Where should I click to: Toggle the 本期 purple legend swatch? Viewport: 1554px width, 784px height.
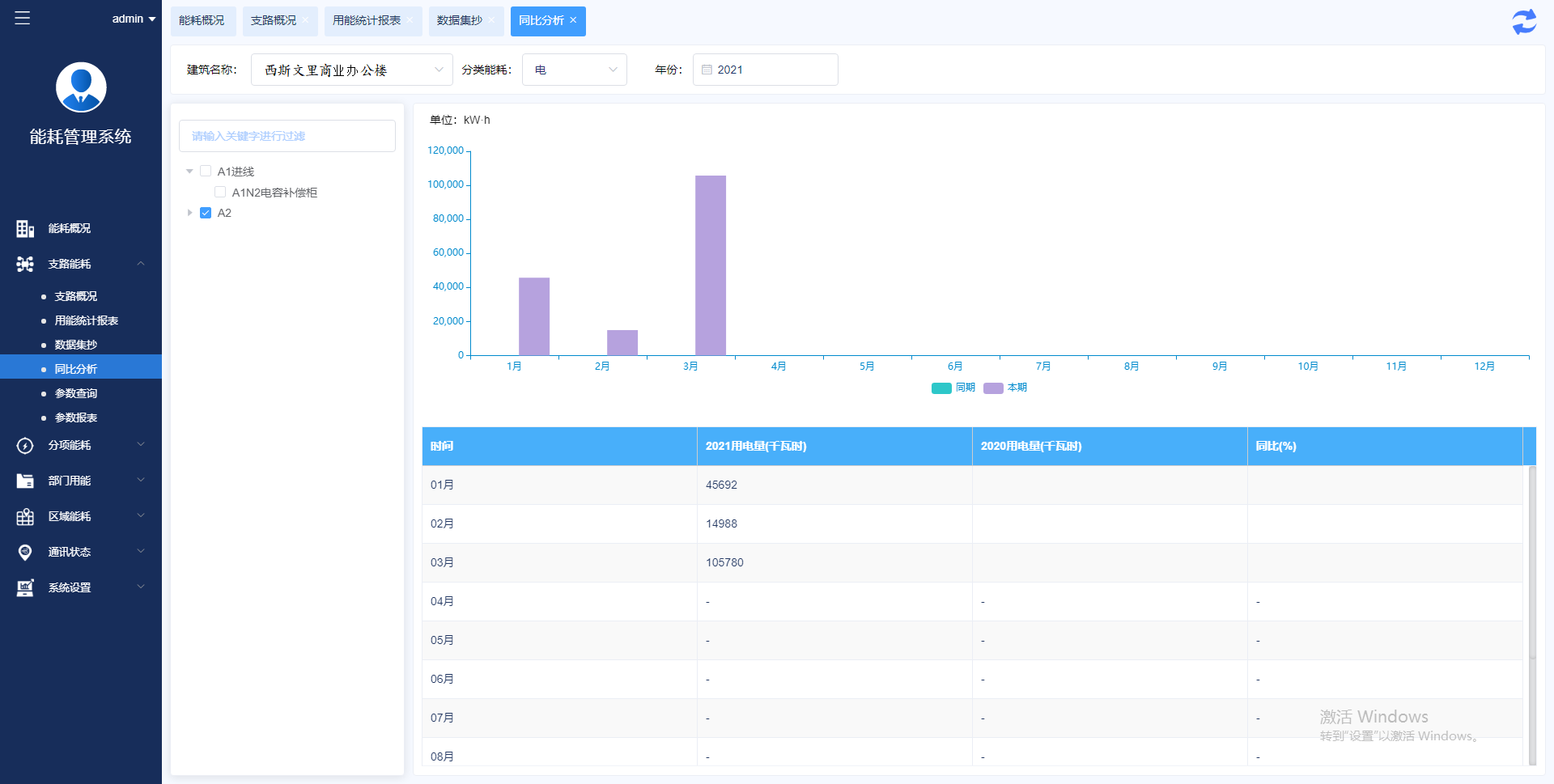tap(993, 388)
